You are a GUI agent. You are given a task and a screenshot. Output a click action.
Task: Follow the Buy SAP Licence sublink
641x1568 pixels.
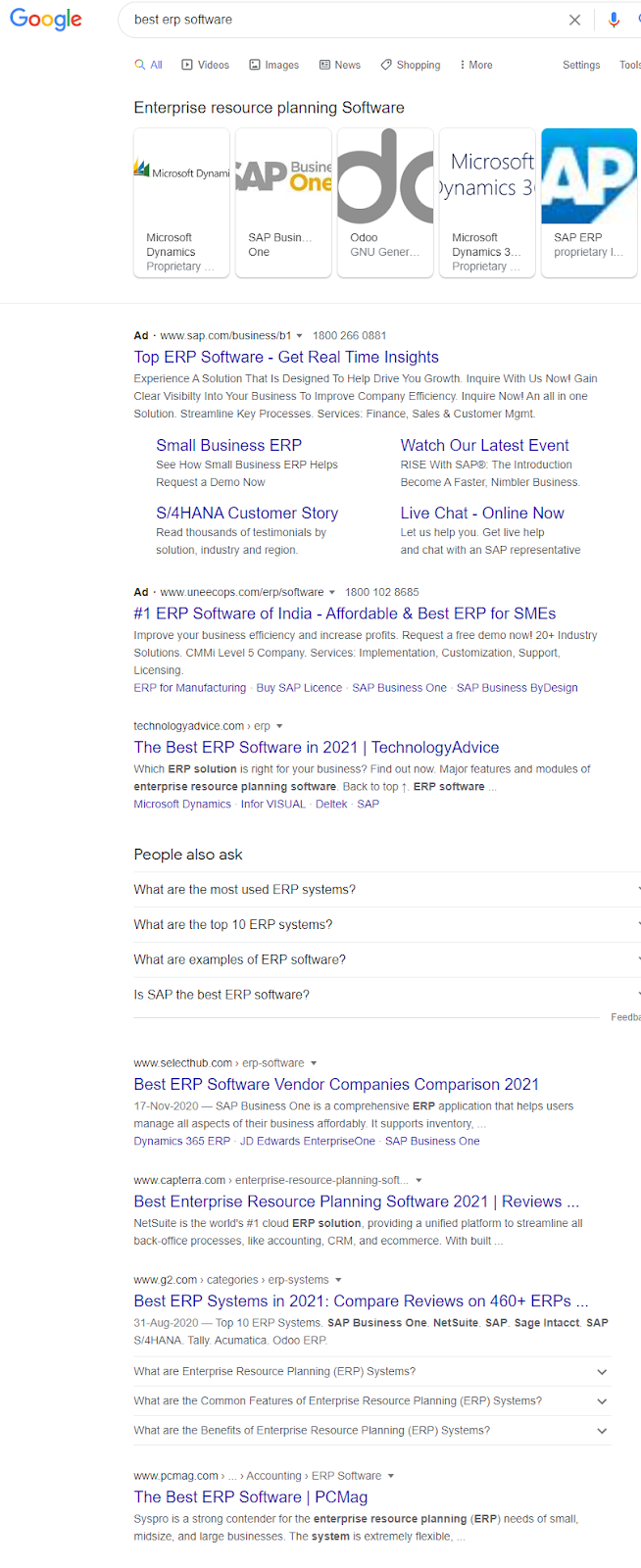(299, 688)
